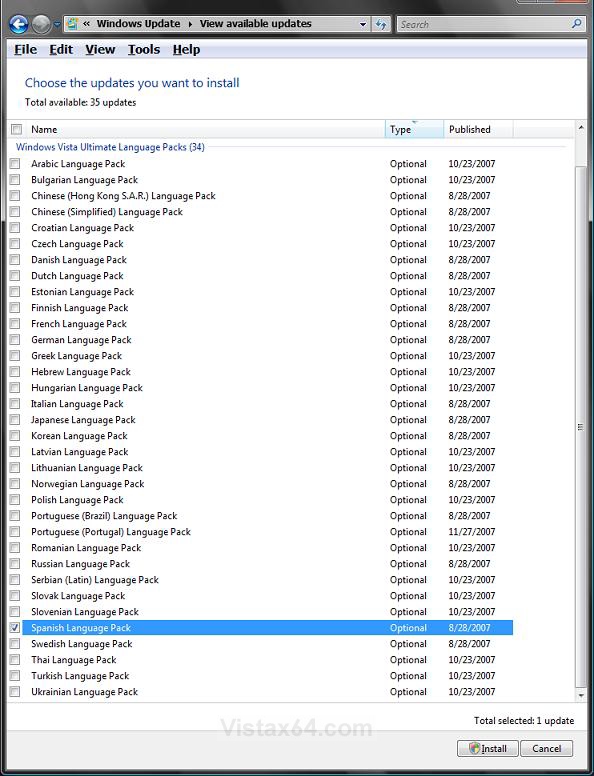Select Portuguese (Portugal) Language Pack row

pos(267,532)
